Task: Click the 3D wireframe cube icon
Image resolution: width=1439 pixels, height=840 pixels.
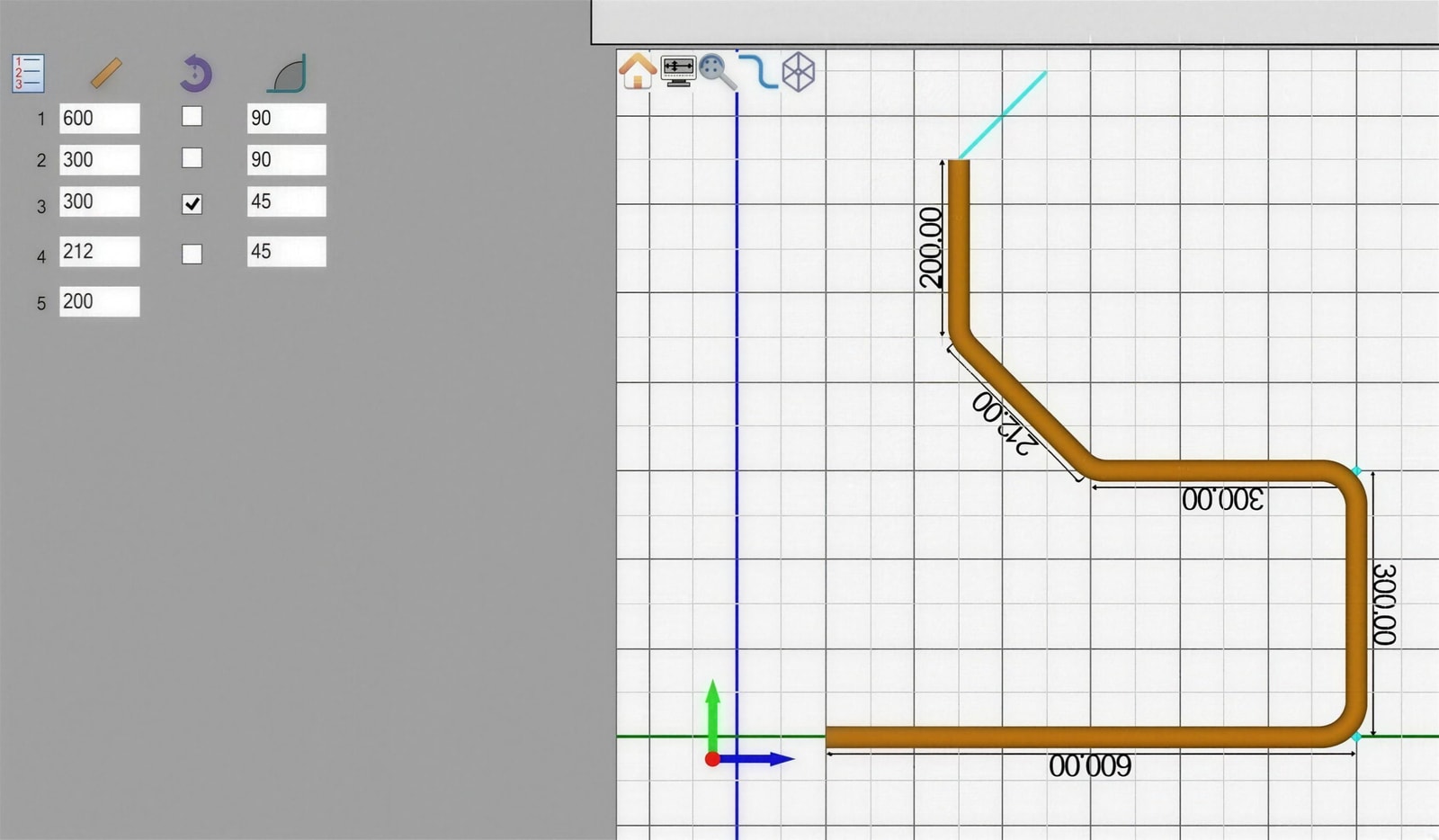Action: click(x=798, y=72)
